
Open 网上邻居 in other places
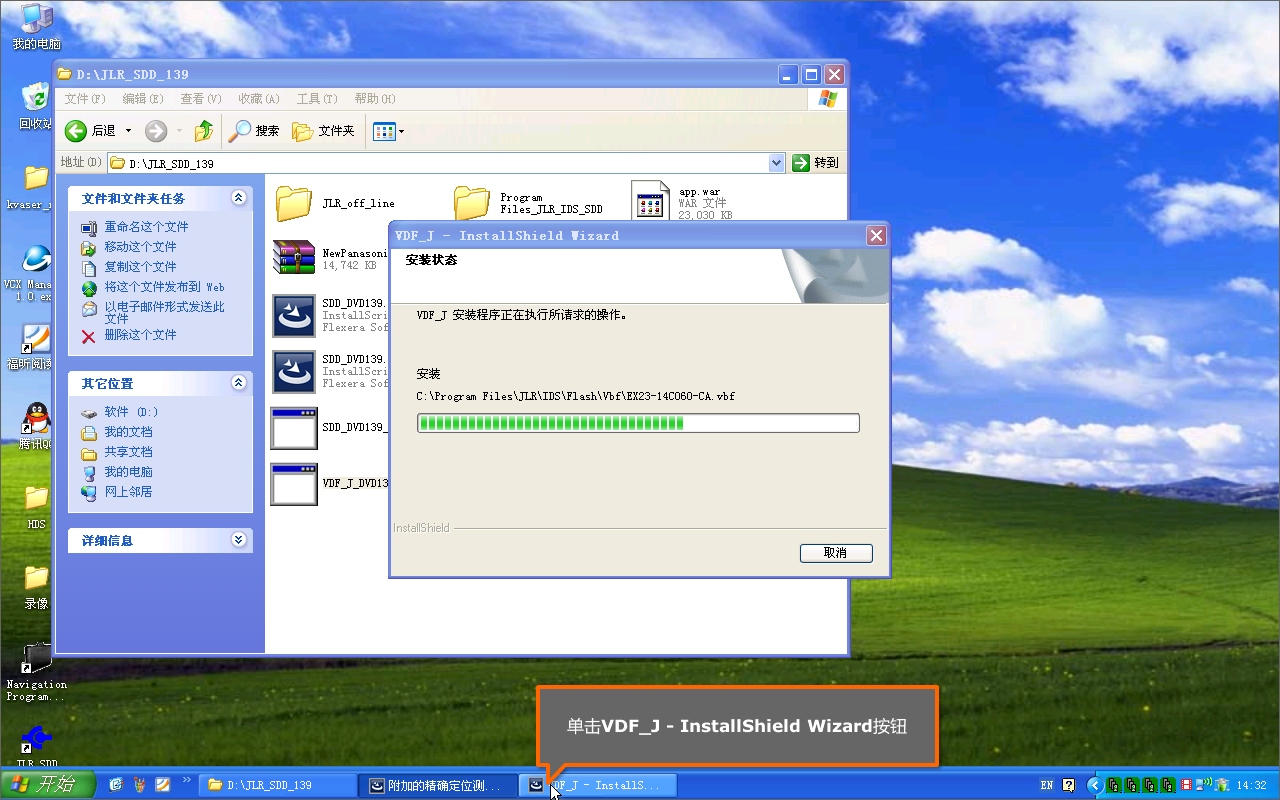coord(128,492)
